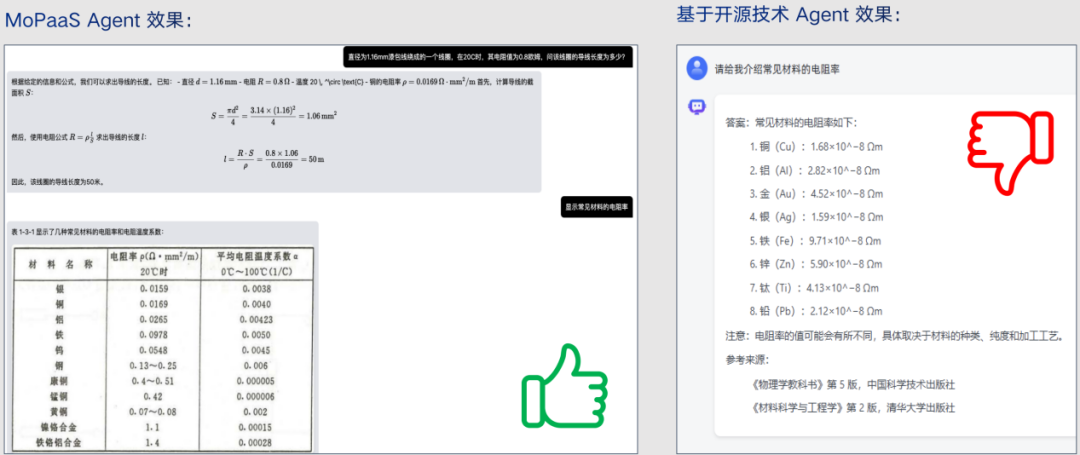The image size is (1080, 455).
Task: Click the heading '基于开源技术 Agent 效果：'
Action: tap(788, 16)
